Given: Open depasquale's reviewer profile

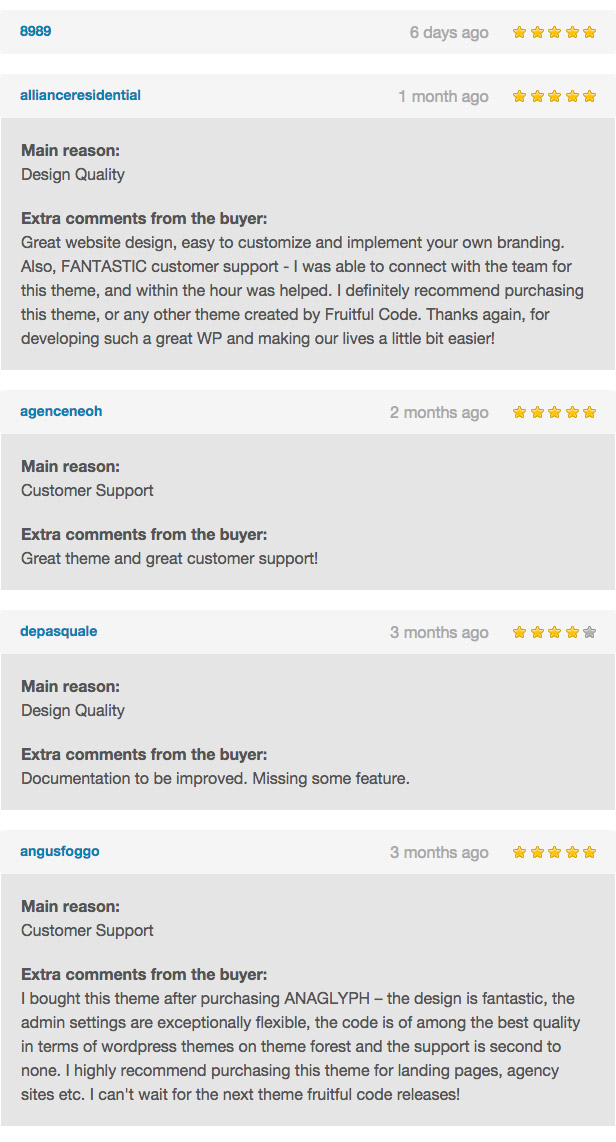Looking at the screenshot, I should pyautogui.click(x=59, y=631).
